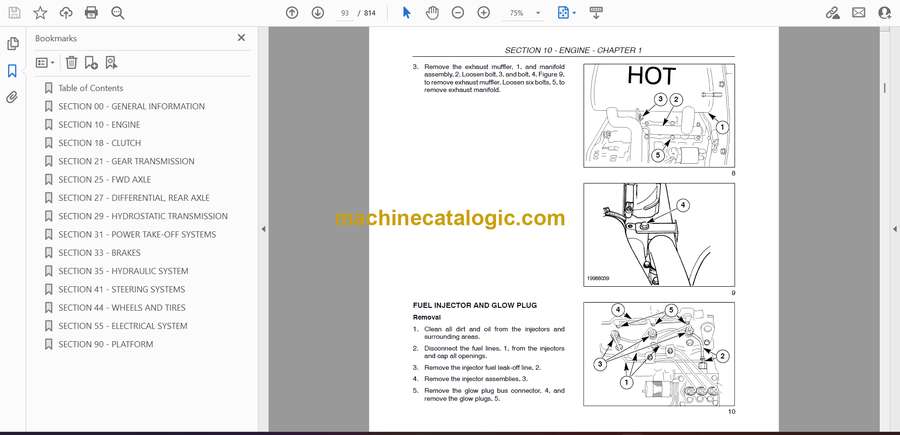Open SECTION 21 - GEAR TRANSMISSION bookmark
The height and width of the screenshot is (435, 900).
point(126,161)
